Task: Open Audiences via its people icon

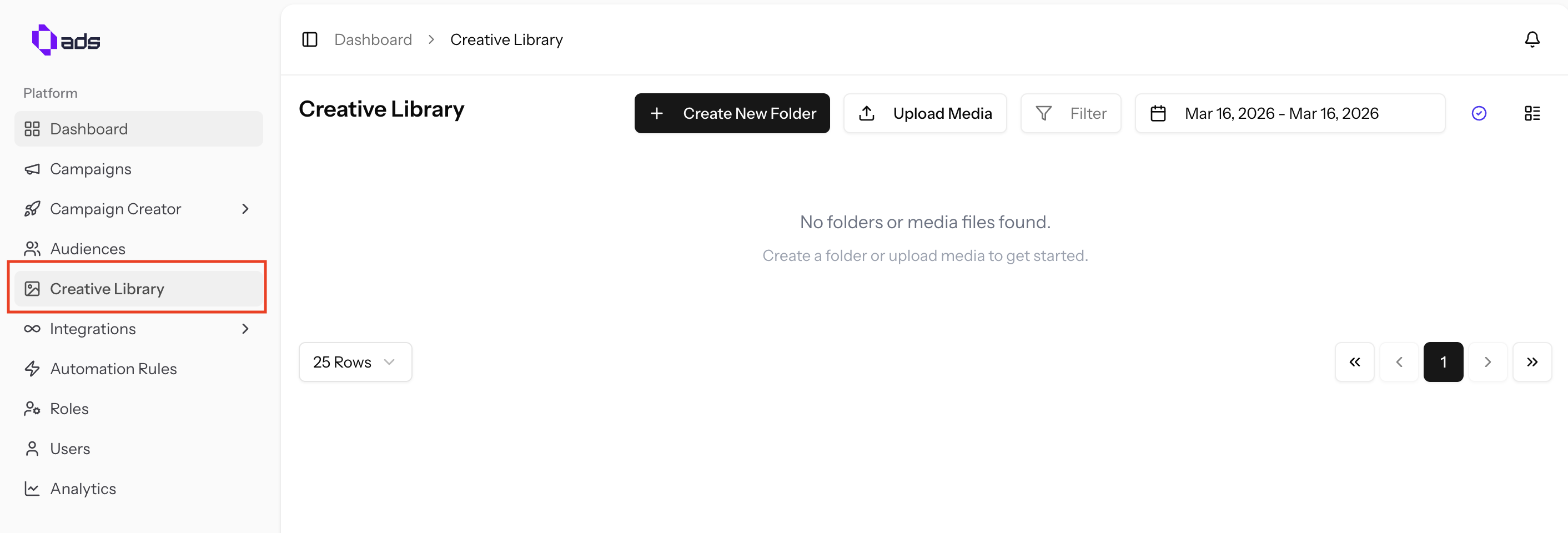Action: click(32, 248)
